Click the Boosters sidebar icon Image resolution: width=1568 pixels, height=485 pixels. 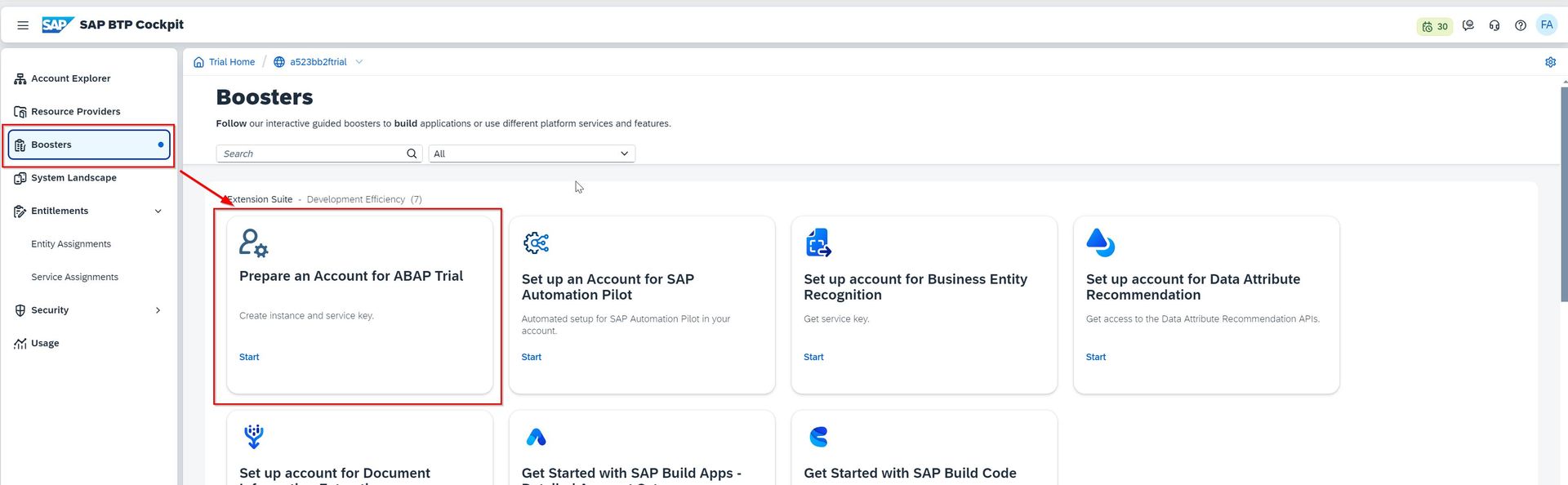20,145
